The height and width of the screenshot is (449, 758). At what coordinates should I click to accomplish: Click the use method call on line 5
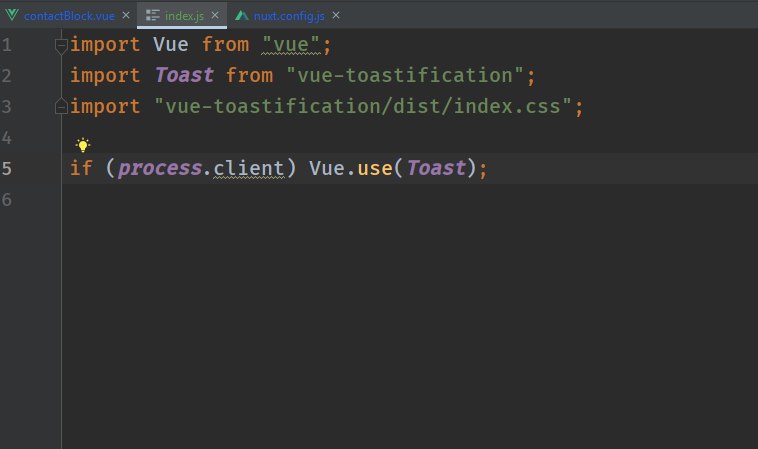[375, 169]
